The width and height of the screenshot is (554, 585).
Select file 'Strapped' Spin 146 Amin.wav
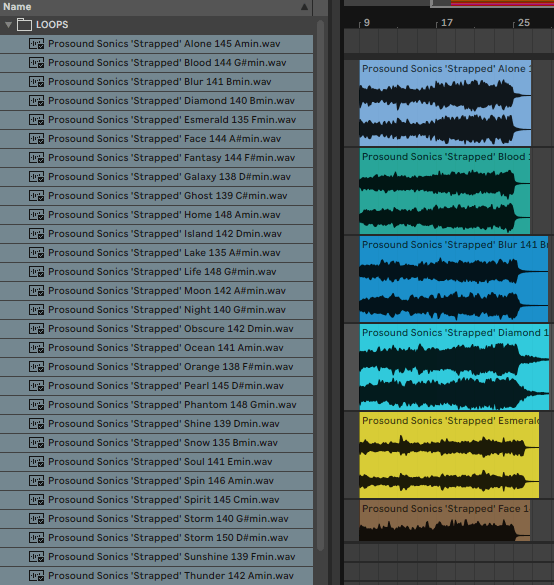pos(156,481)
